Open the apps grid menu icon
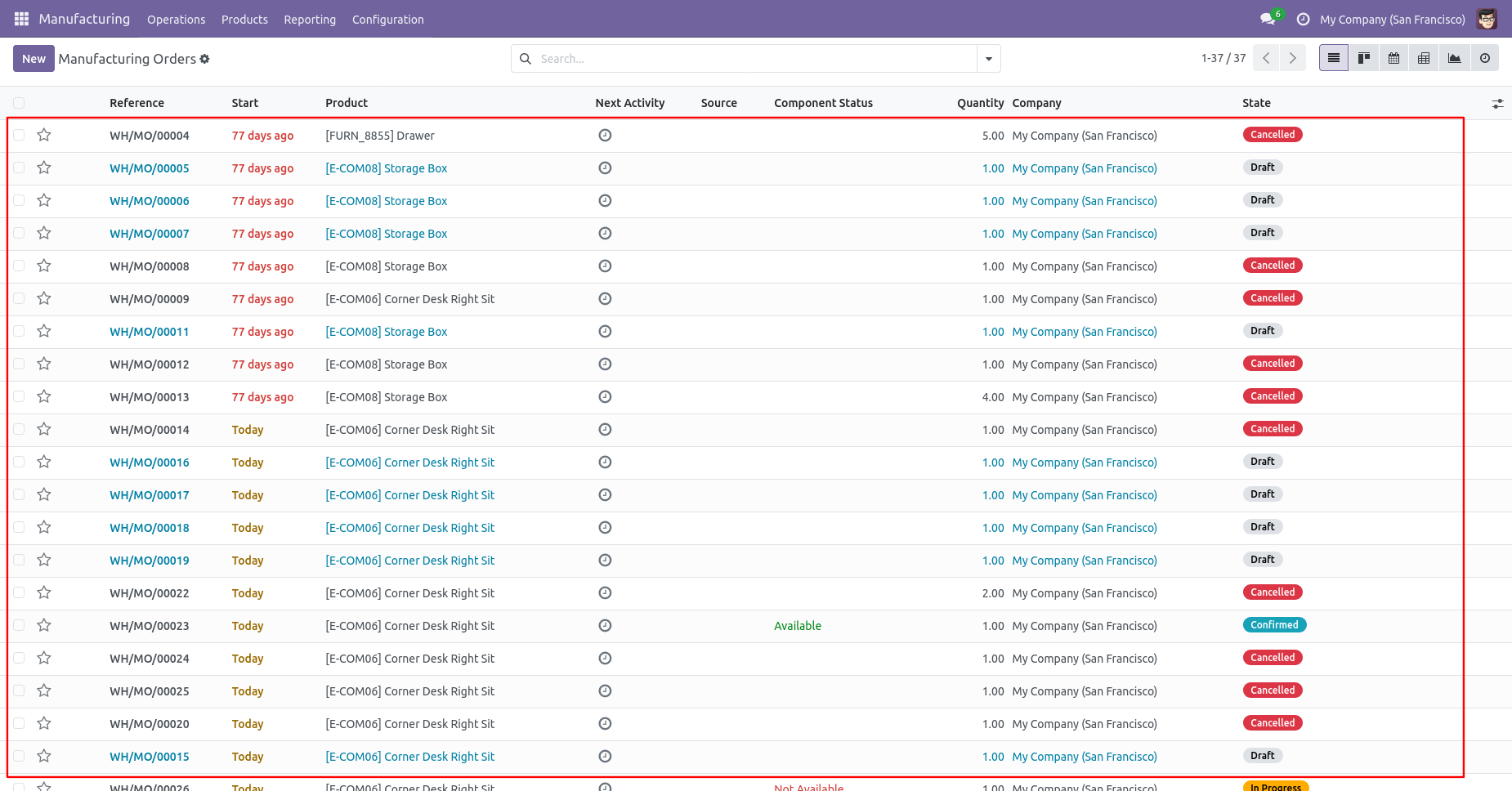This screenshot has width=1512, height=791. tap(21, 19)
